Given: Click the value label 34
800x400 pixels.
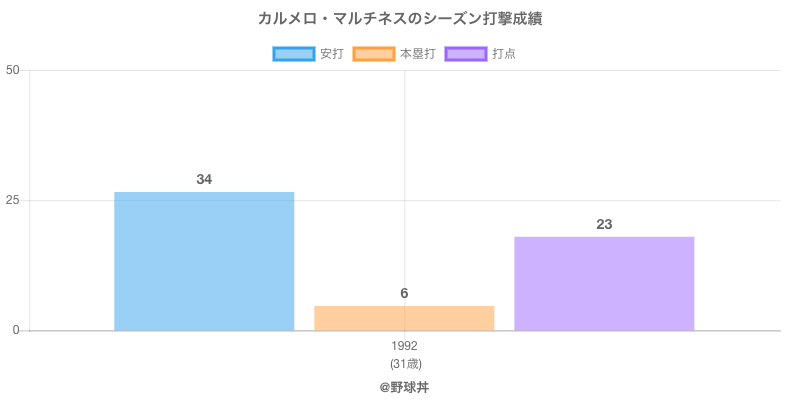Looking at the screenshot, I should tap(204, 179).
